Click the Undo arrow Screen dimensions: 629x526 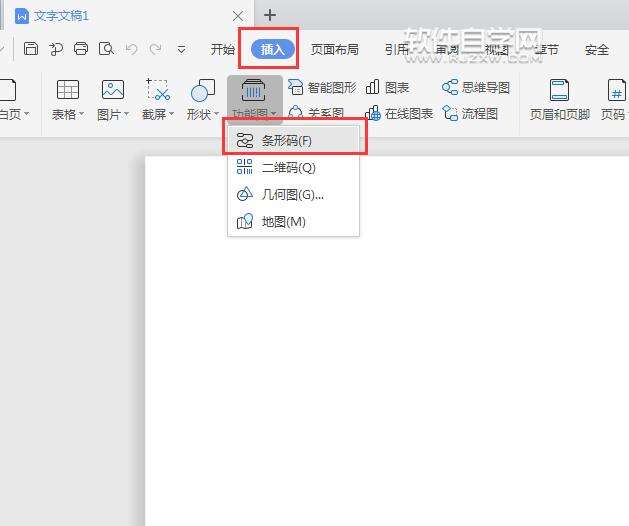[x=131, y=49]
